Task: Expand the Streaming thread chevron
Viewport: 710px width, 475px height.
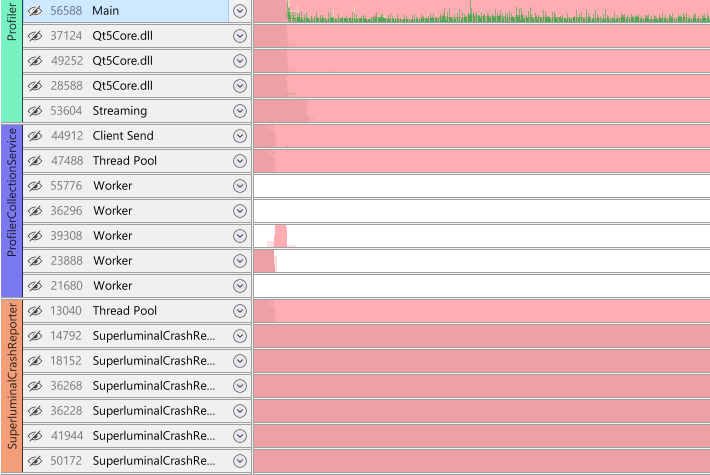Action: pos(239,111)
